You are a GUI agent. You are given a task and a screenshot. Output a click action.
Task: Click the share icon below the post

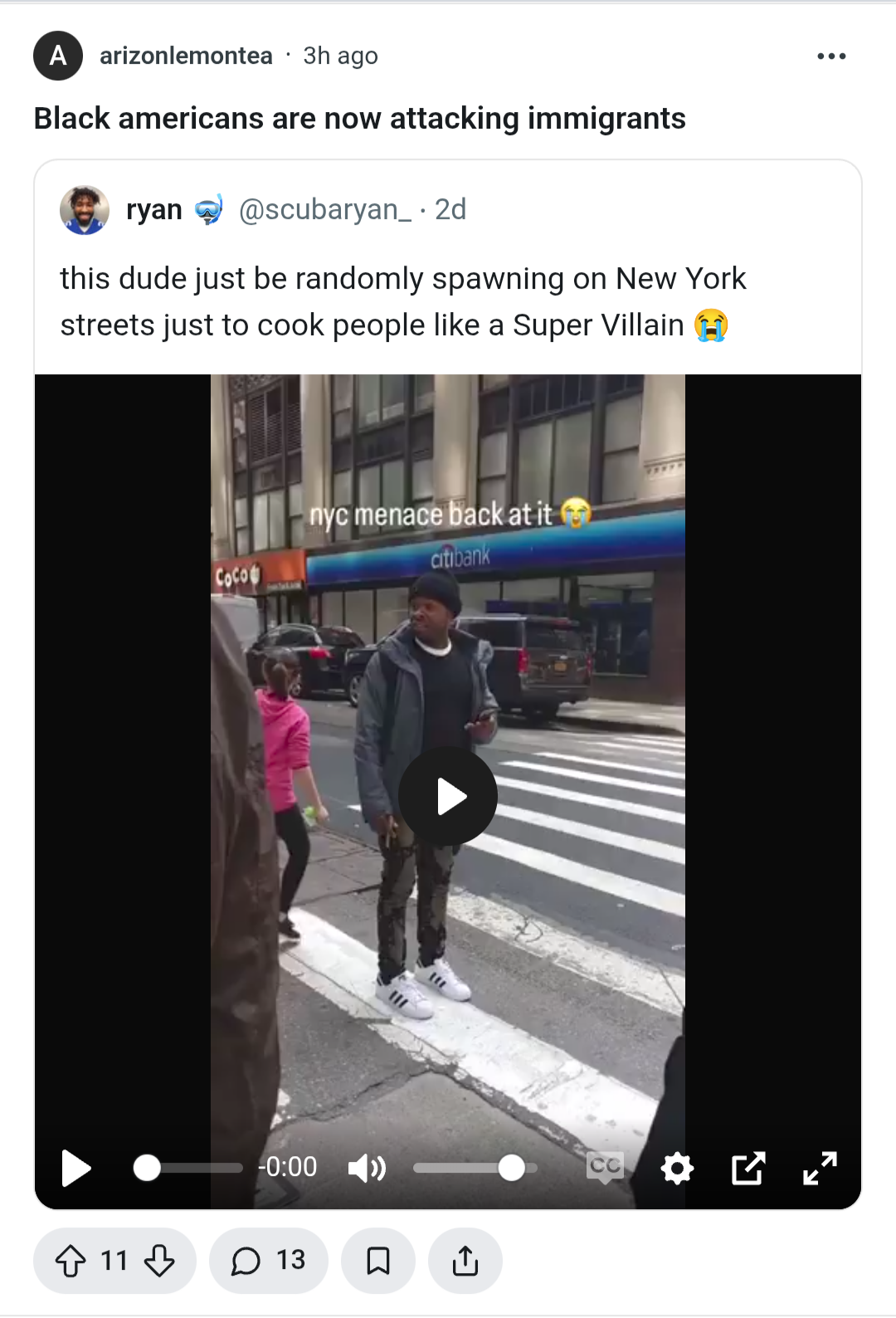click(x=465, y=1261)
